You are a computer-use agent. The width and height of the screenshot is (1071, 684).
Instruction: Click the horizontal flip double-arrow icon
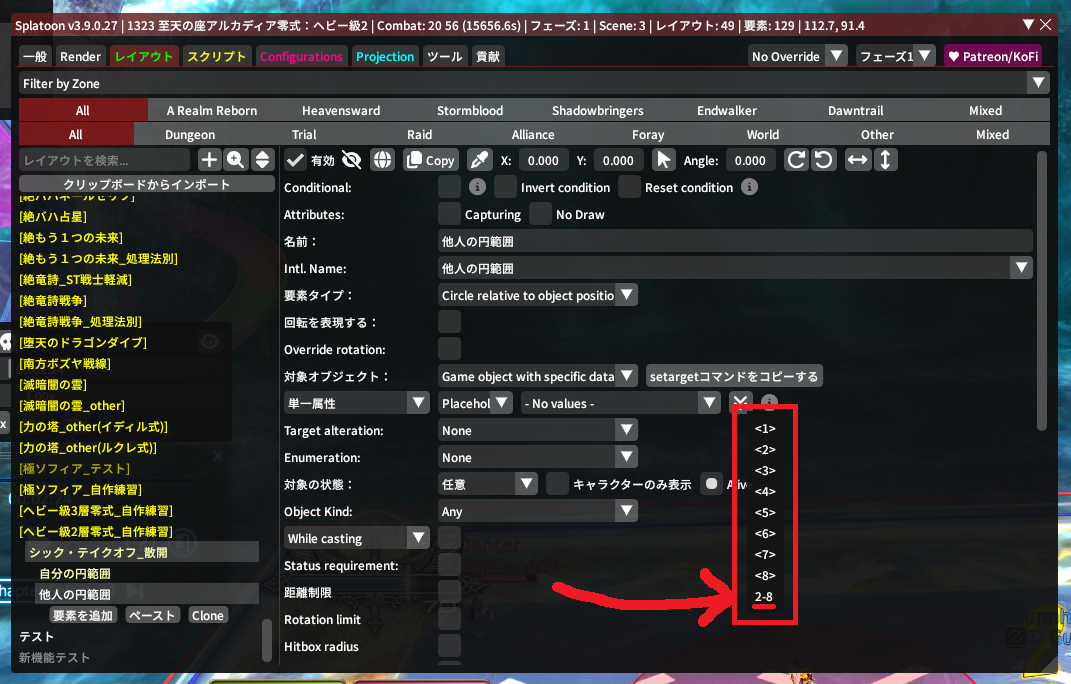[x=858, y=160]
